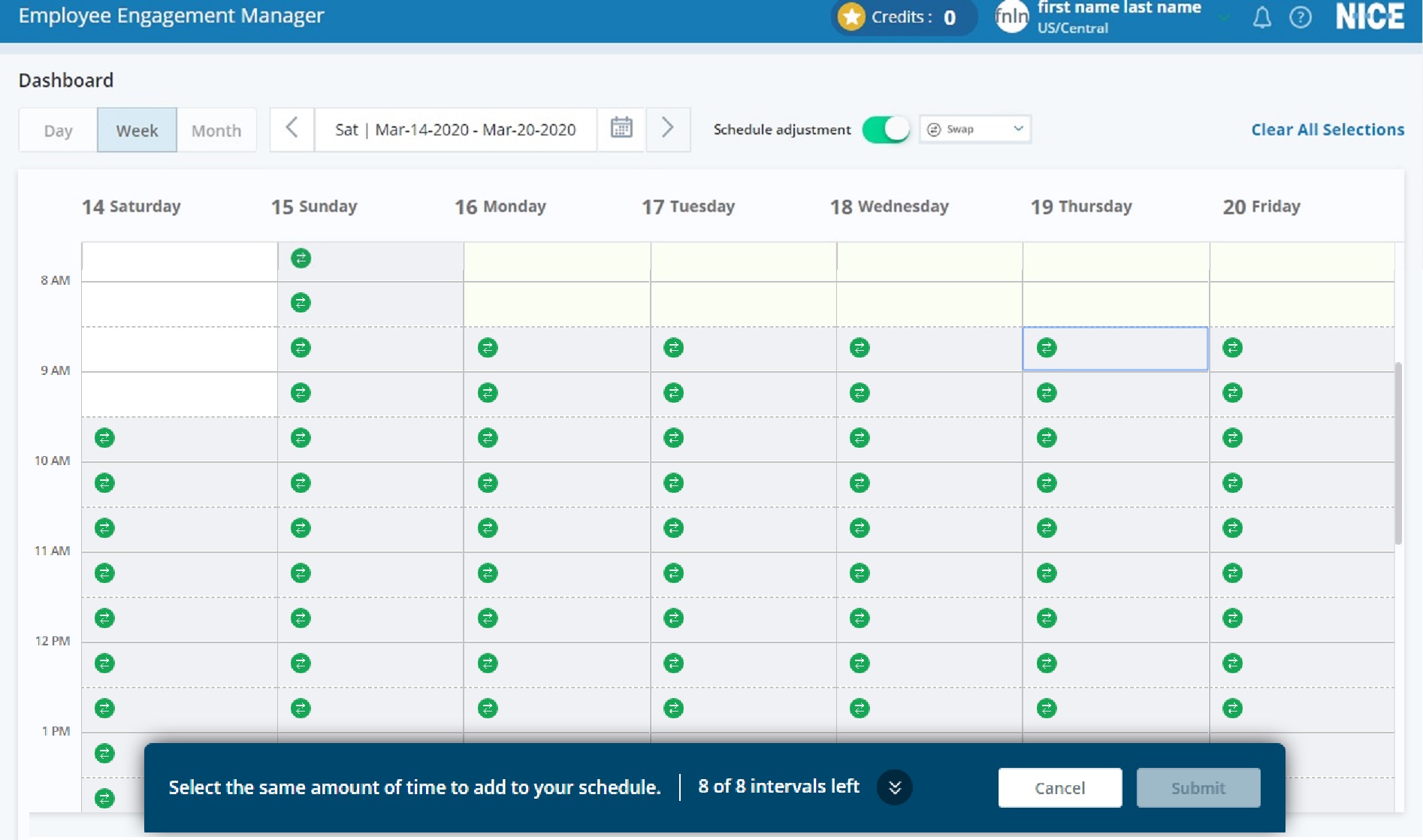Expand the intervals left details chevron
The width and height of the screenshot is (1423, 840).
coord(894,787)
